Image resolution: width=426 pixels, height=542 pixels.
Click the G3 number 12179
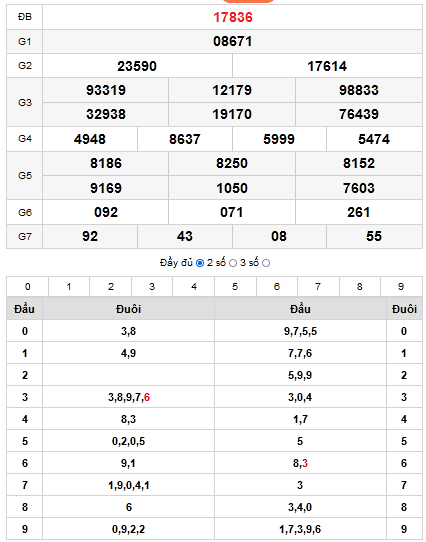232,90
